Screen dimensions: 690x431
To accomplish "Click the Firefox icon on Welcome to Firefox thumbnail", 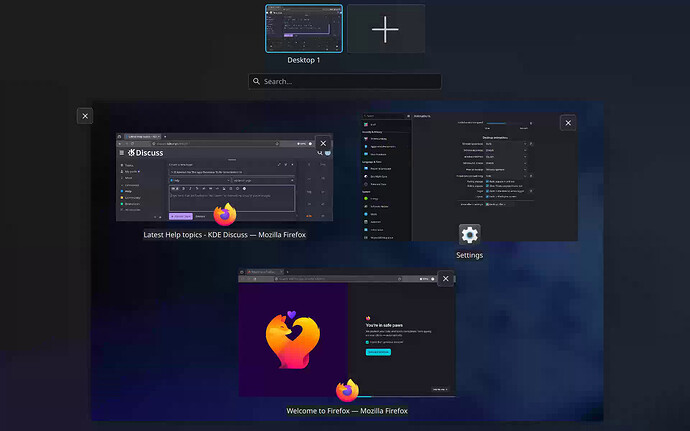I will 347,390.
